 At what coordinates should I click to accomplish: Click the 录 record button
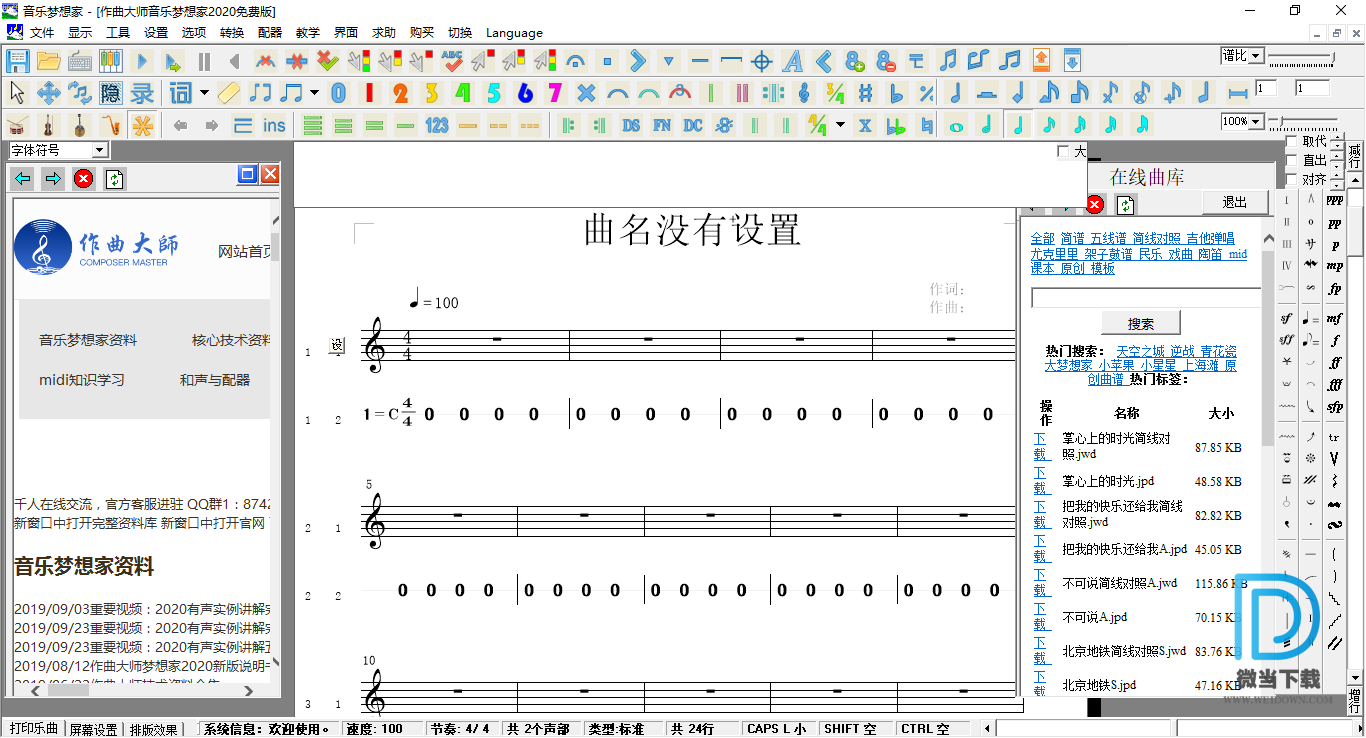point(142,93)
